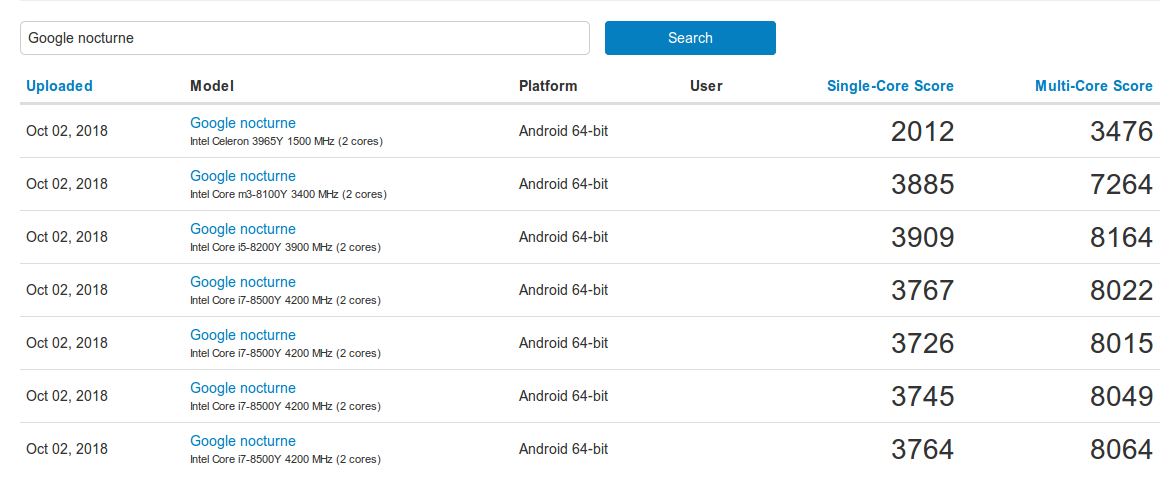Open Google nocturne Core m3-8100Y result
The height and width of the screenshot is (496, 1169).
click(x=243, y=176)
